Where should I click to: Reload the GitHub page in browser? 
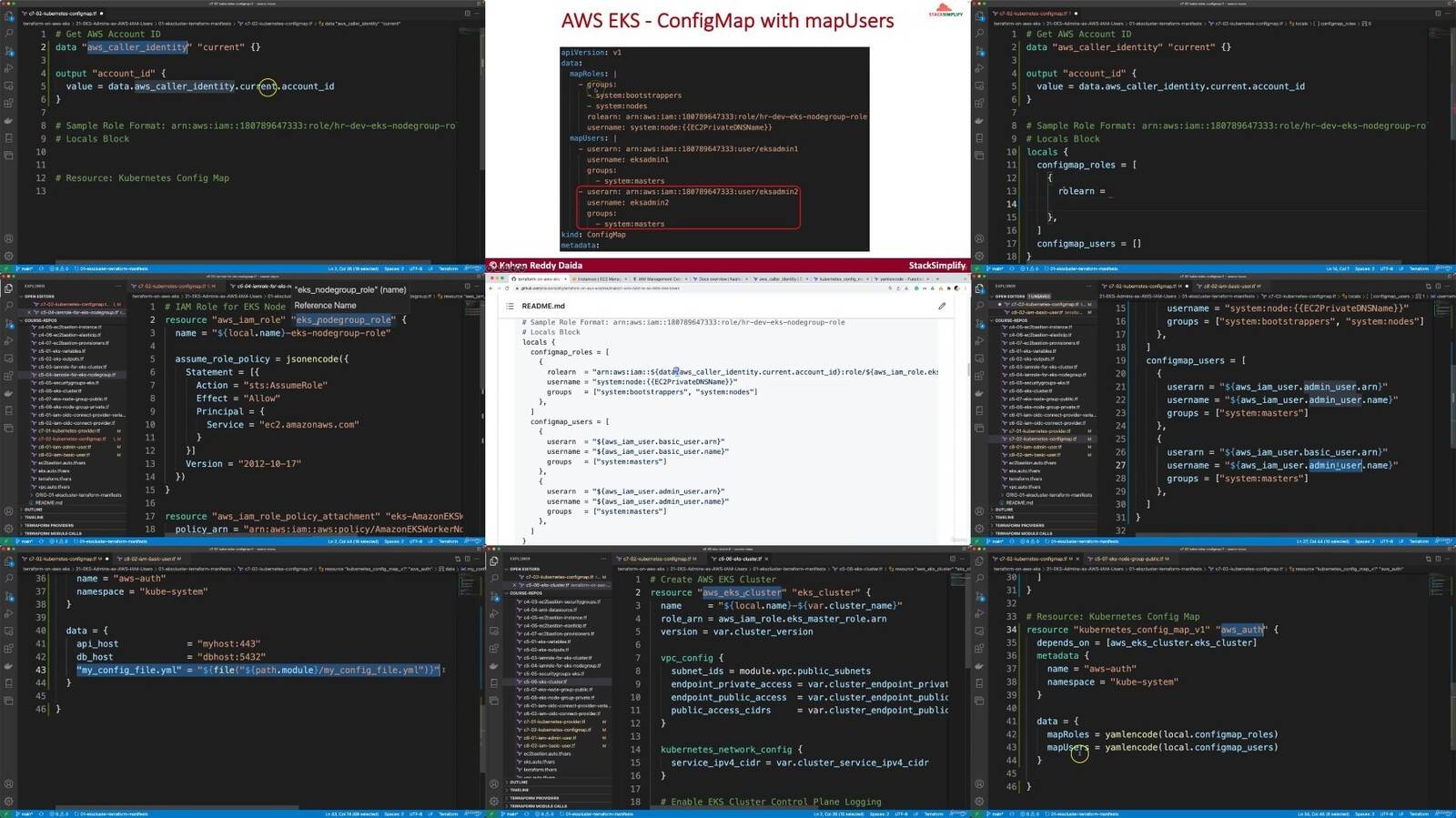[x=508, y=288]
